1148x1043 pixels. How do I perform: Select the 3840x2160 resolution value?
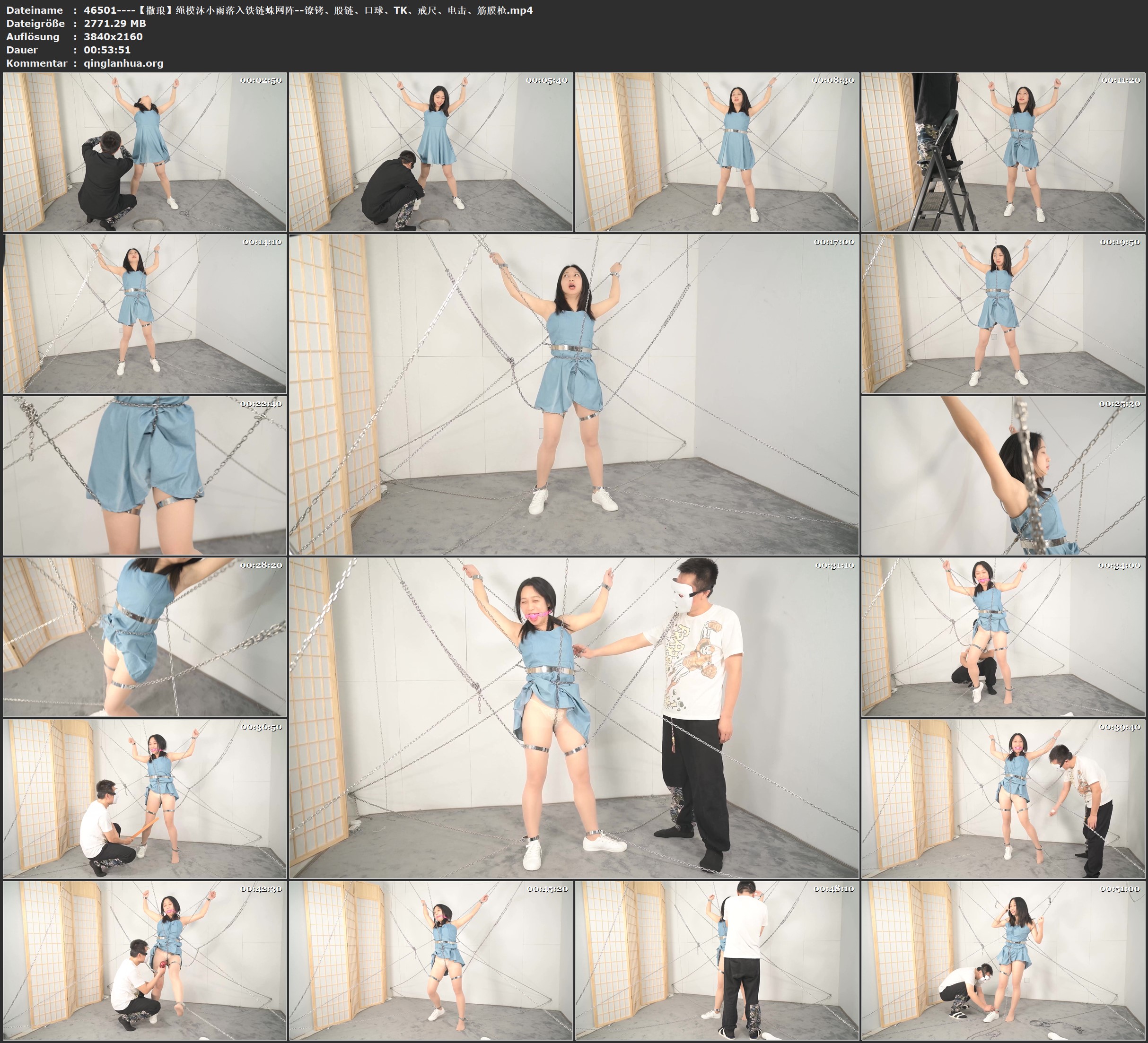[113, 36]
